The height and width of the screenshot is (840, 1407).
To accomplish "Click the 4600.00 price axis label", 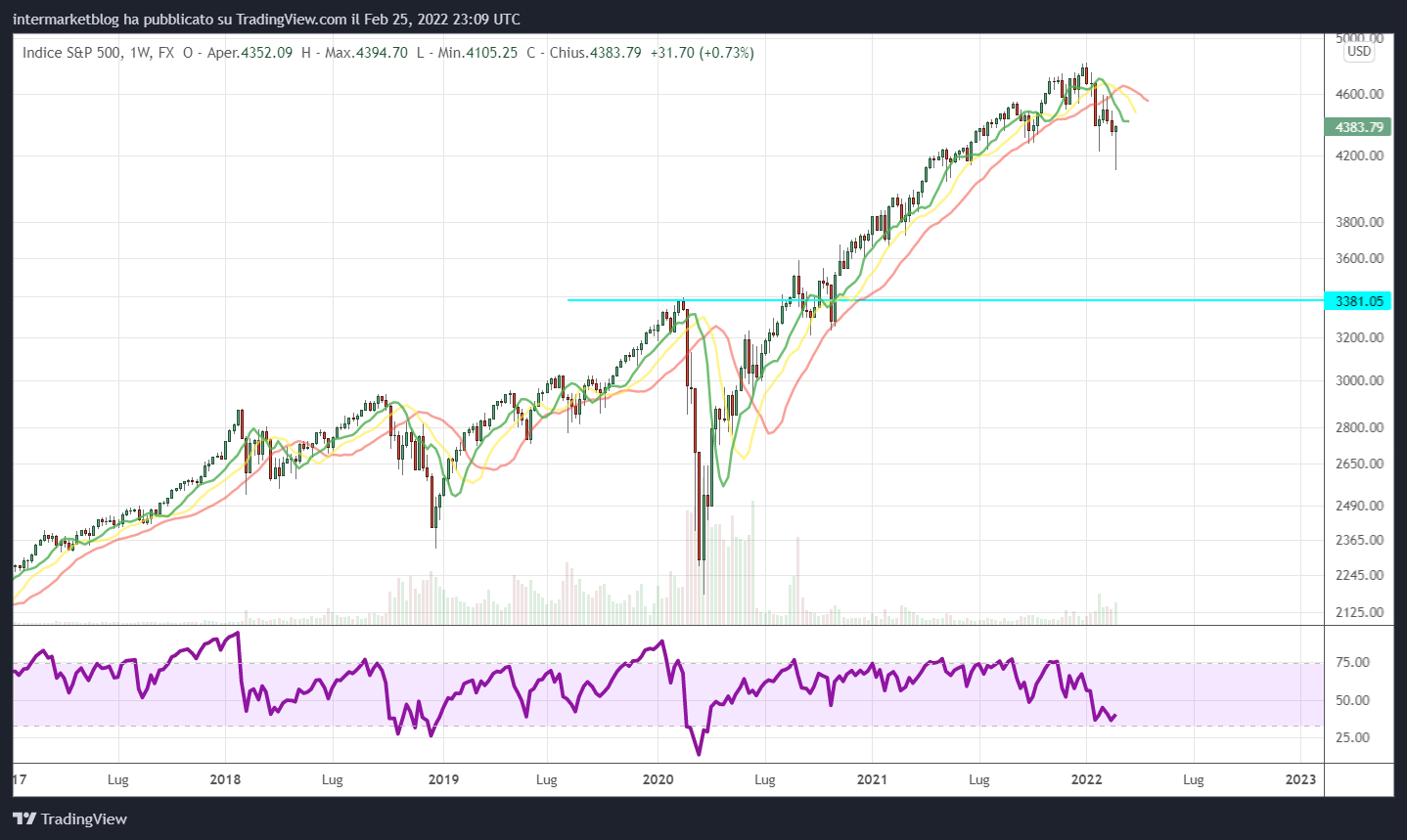I will [x=1359, y=94].
